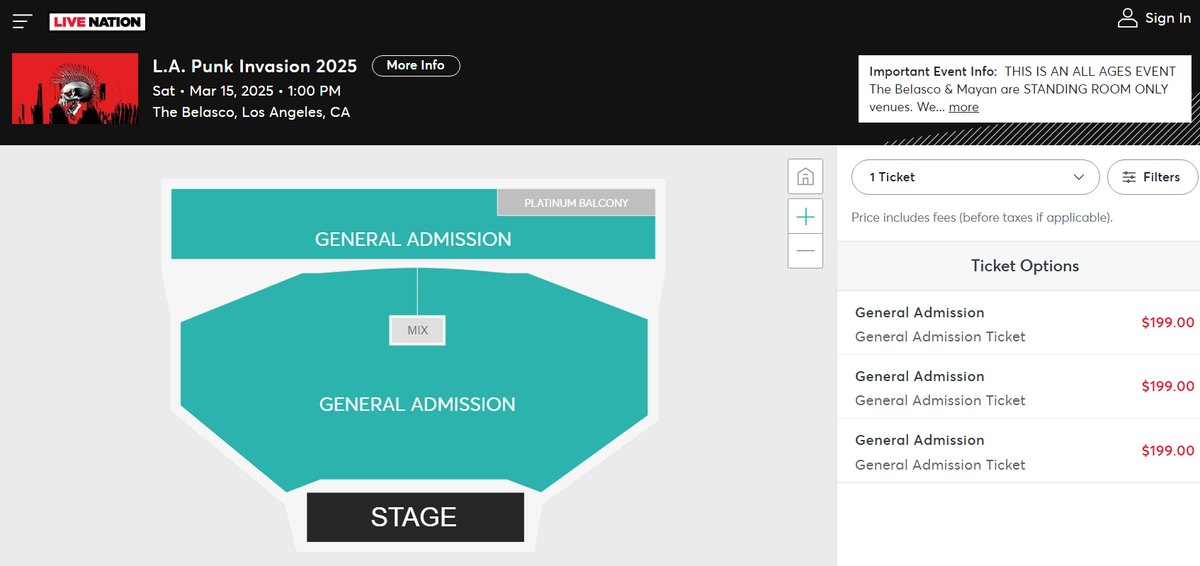Select the first $199.00 General Admission ticket
The width and height of the screenshot is (1200, 566).
(1018, 323)
